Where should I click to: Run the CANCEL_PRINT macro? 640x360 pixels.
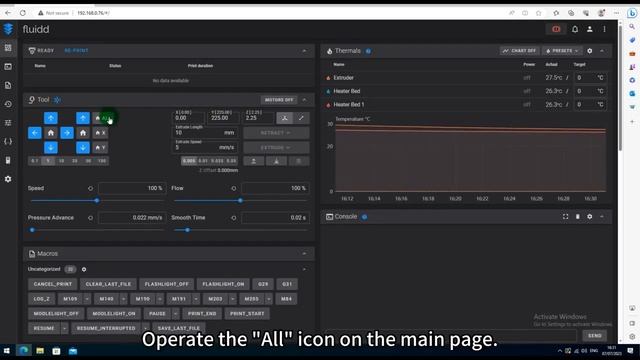click(53, 284)
